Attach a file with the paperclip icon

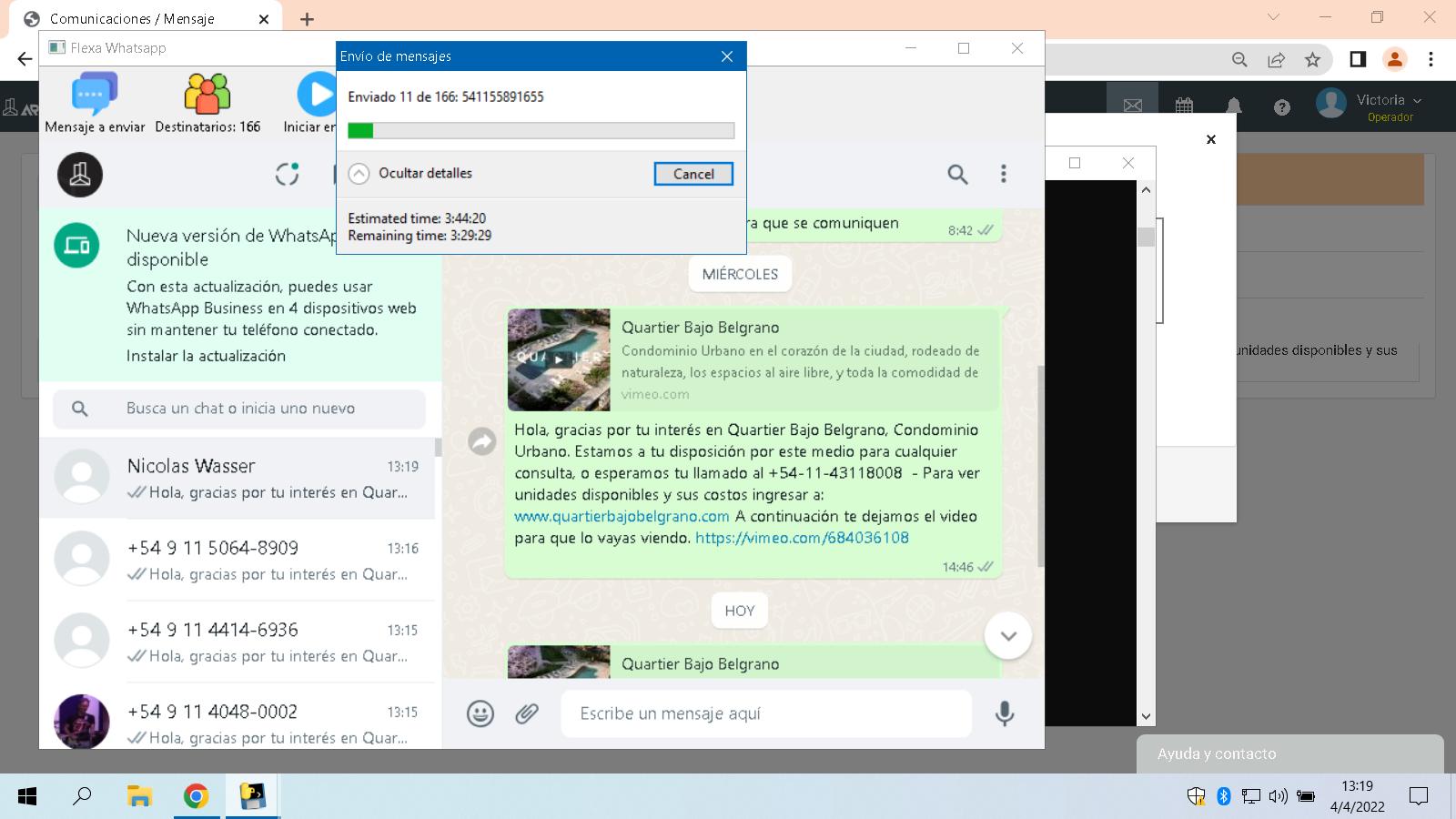pos(527,713)
